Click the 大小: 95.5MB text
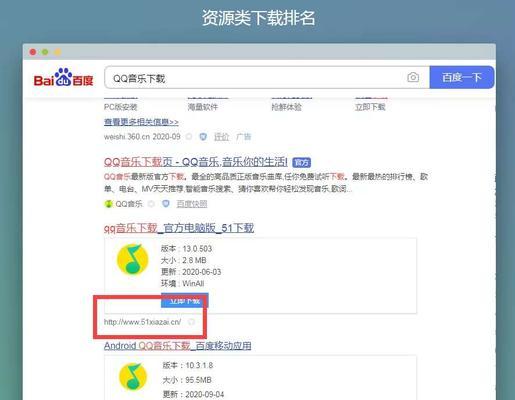This screenshot has height=400, width=515. coord(187,380)
